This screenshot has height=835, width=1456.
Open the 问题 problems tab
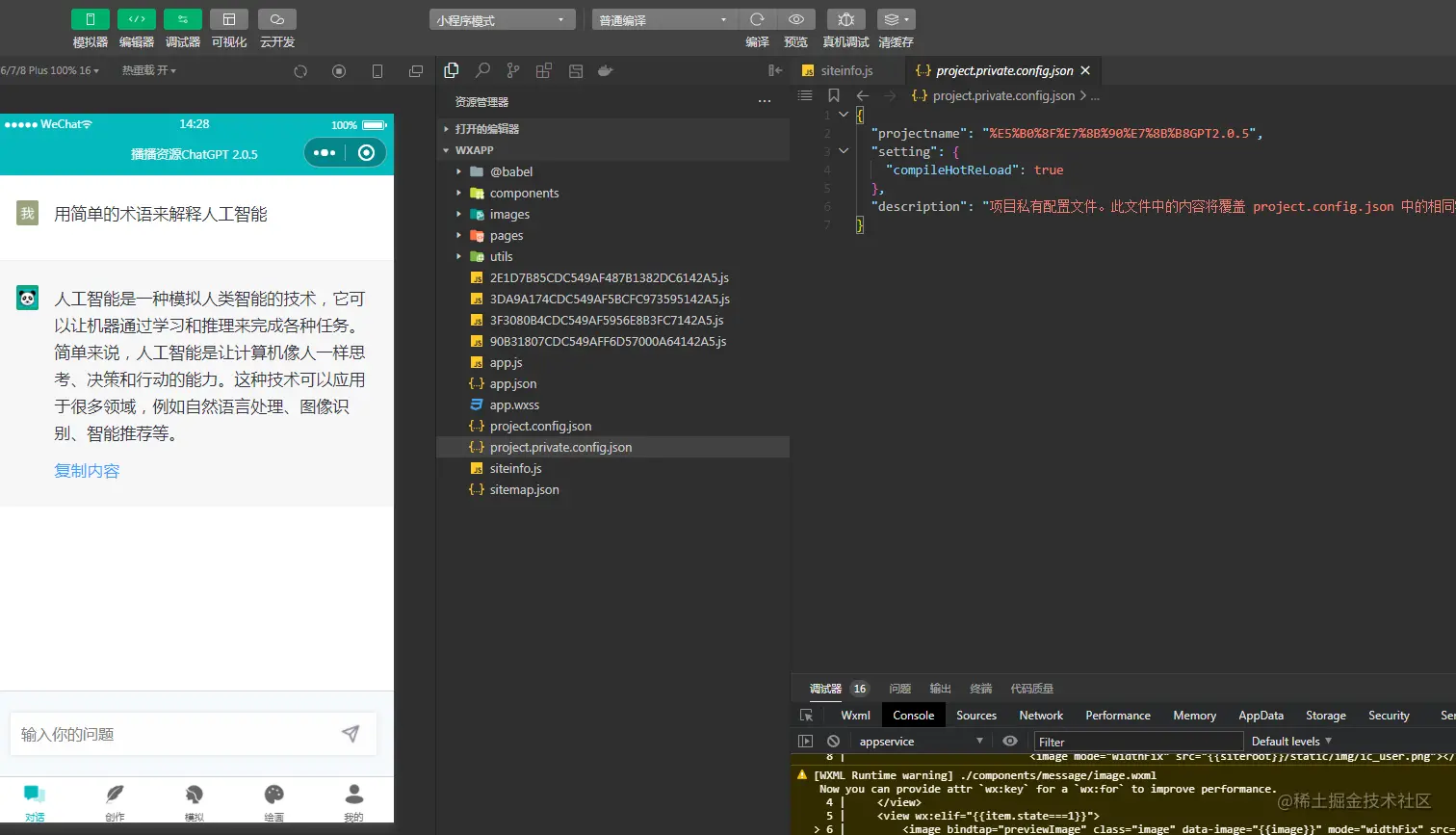tap(900, 689)
